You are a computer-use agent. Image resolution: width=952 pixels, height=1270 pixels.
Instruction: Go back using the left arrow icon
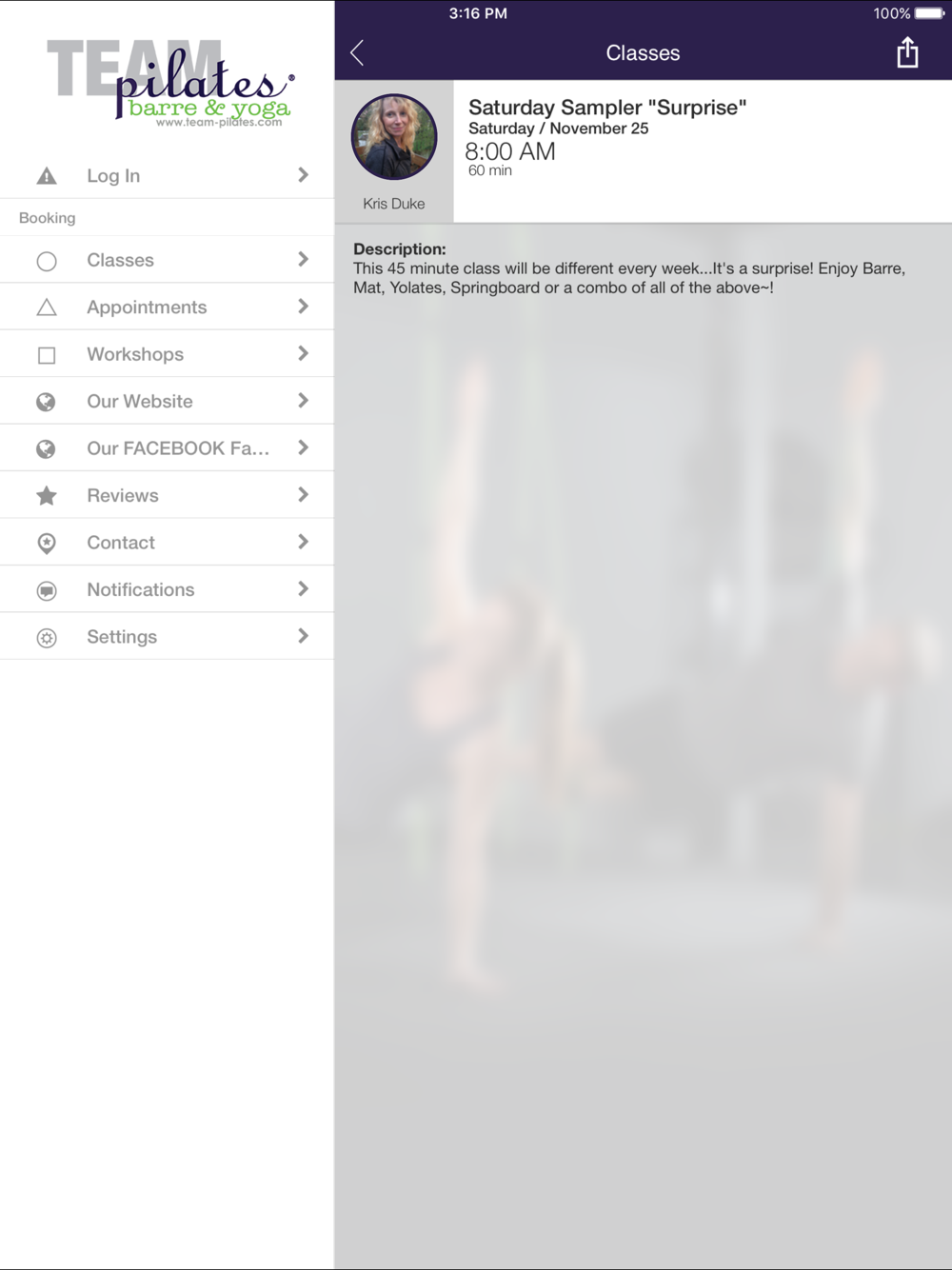[357, 52]
